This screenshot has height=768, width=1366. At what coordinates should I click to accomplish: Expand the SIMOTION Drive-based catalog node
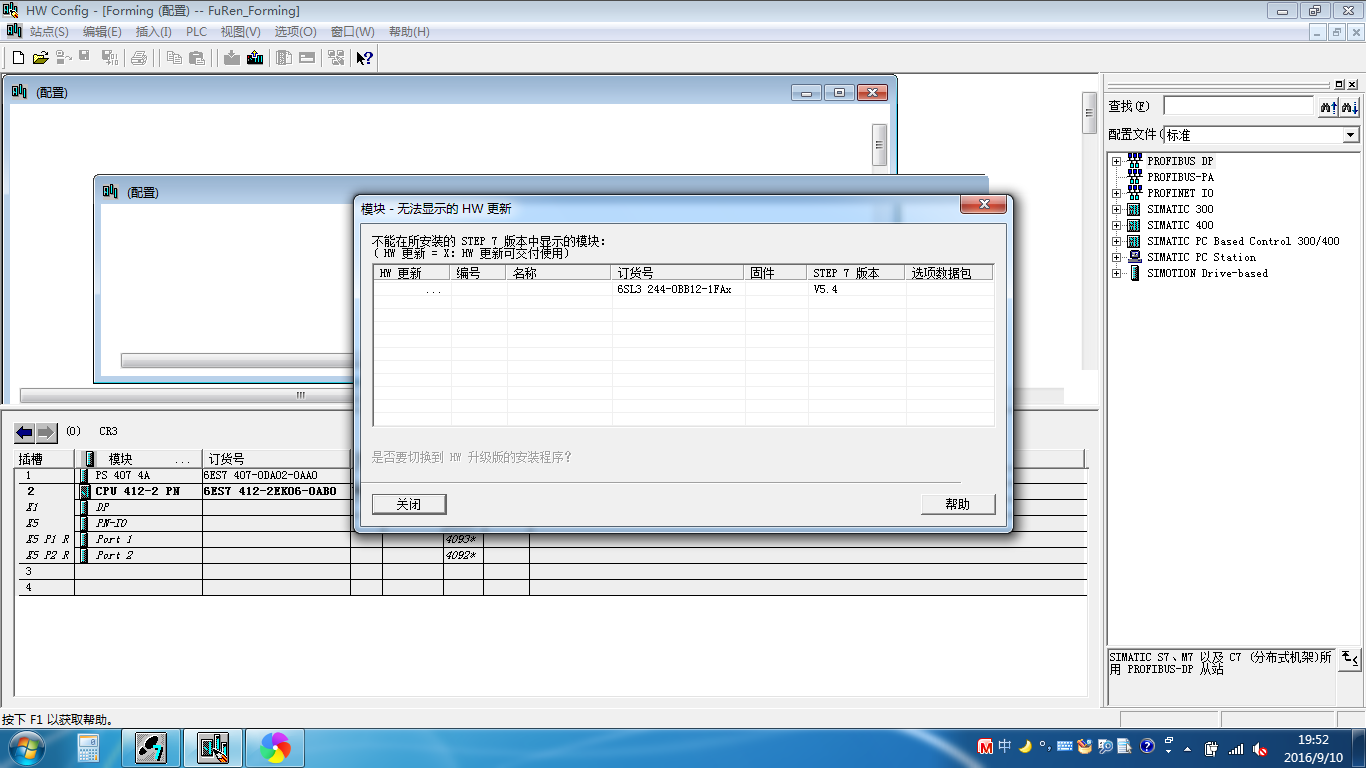1116,273
